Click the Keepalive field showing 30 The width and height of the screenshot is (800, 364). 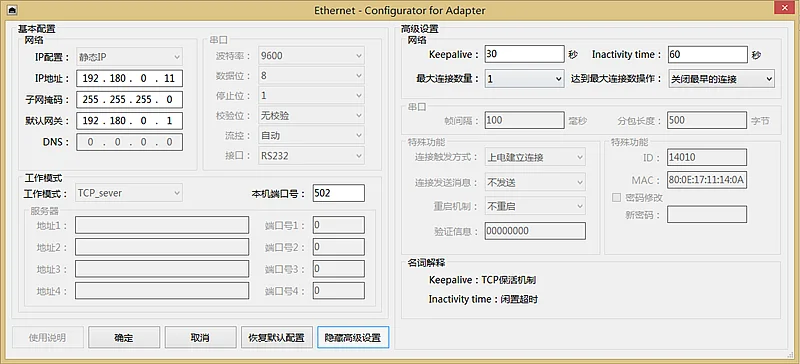point(524,54)
